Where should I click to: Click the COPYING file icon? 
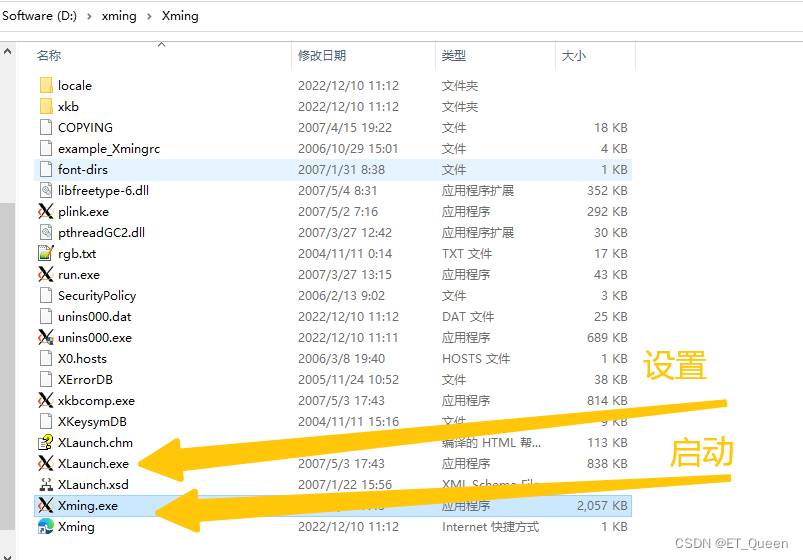click(x=46, y=128)
